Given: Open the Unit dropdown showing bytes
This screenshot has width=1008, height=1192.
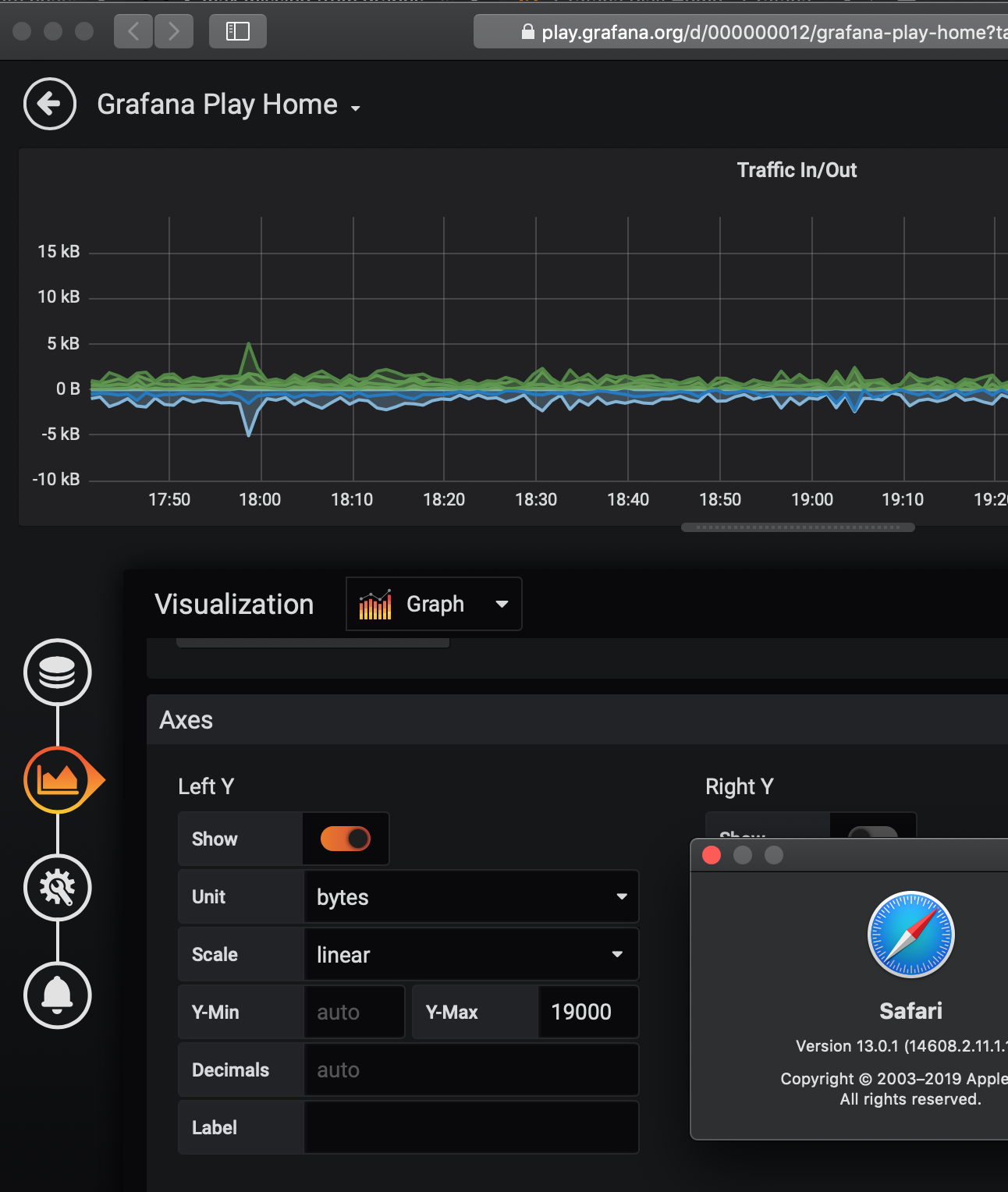Looking at the screenshot, I should 471,896.
